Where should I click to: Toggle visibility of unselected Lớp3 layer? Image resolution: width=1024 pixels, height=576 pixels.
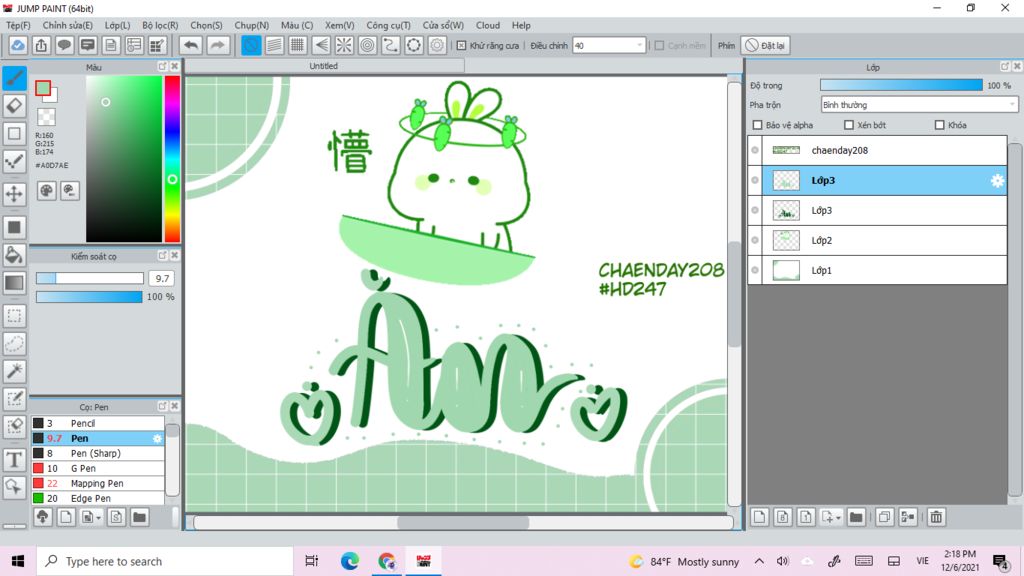(755, 210)
